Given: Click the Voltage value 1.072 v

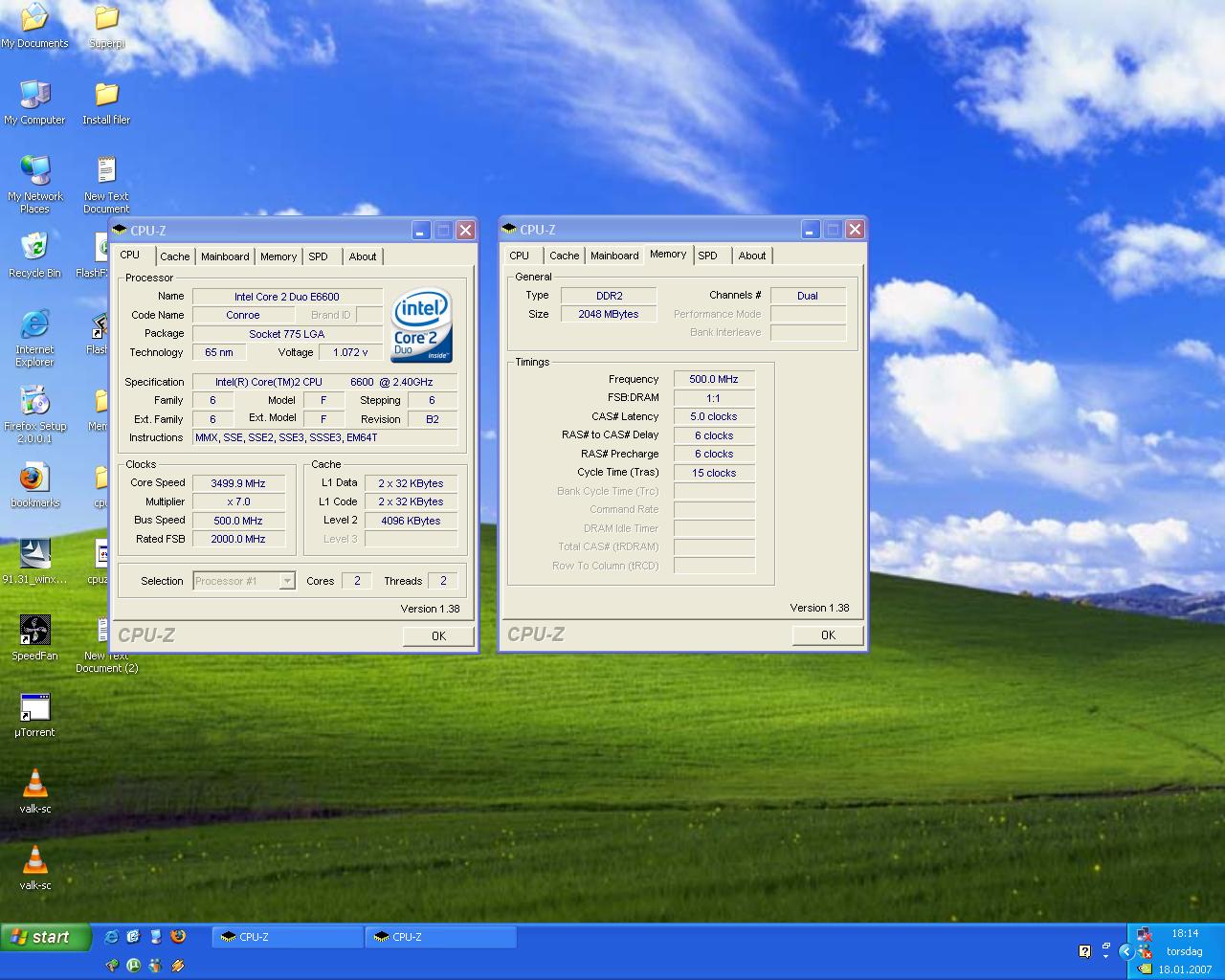Looking at the screenshot, I should (x=350, y=352).
